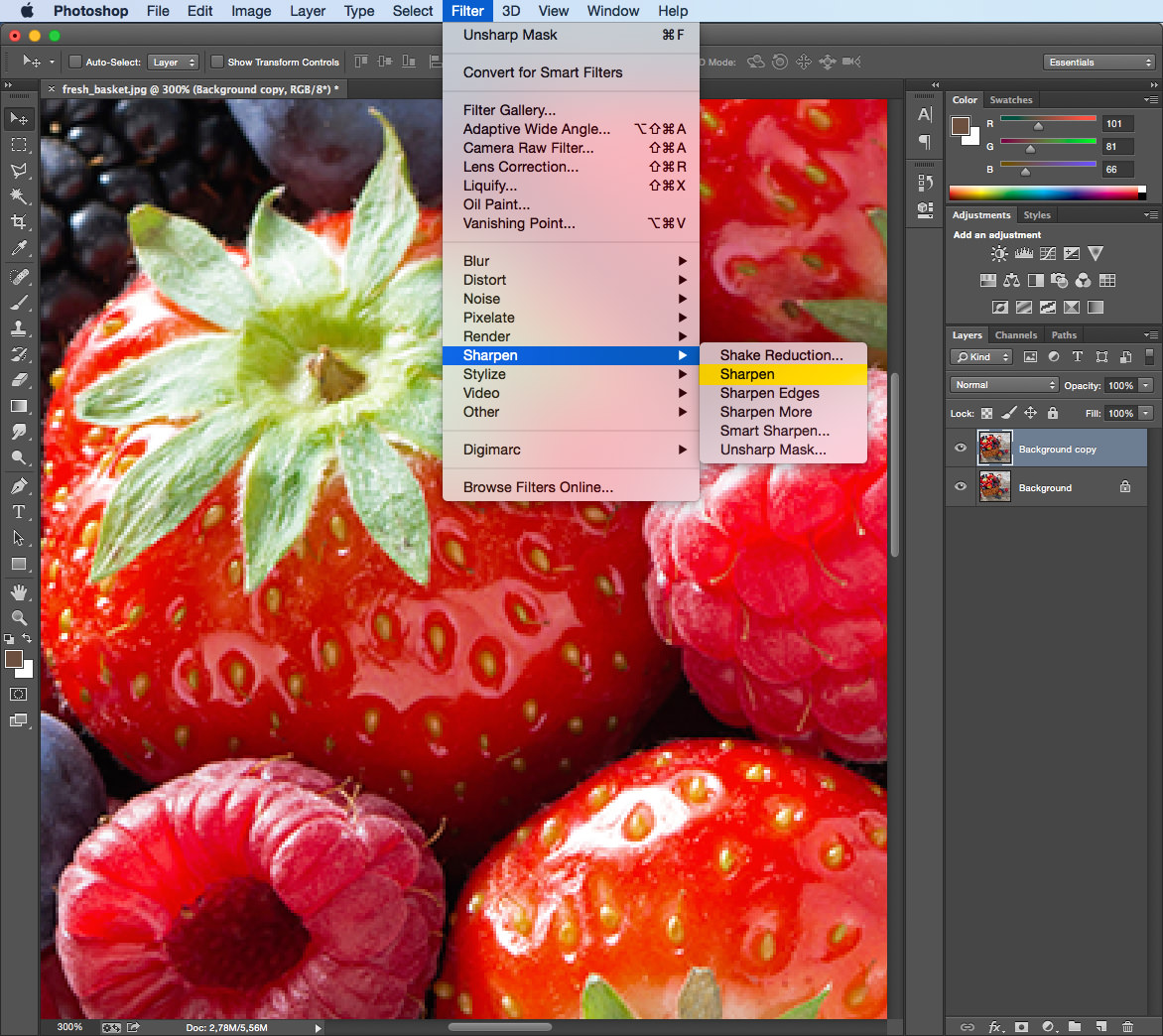
Task: Hide the Background layer via eye icon
Action: (961, 486)
